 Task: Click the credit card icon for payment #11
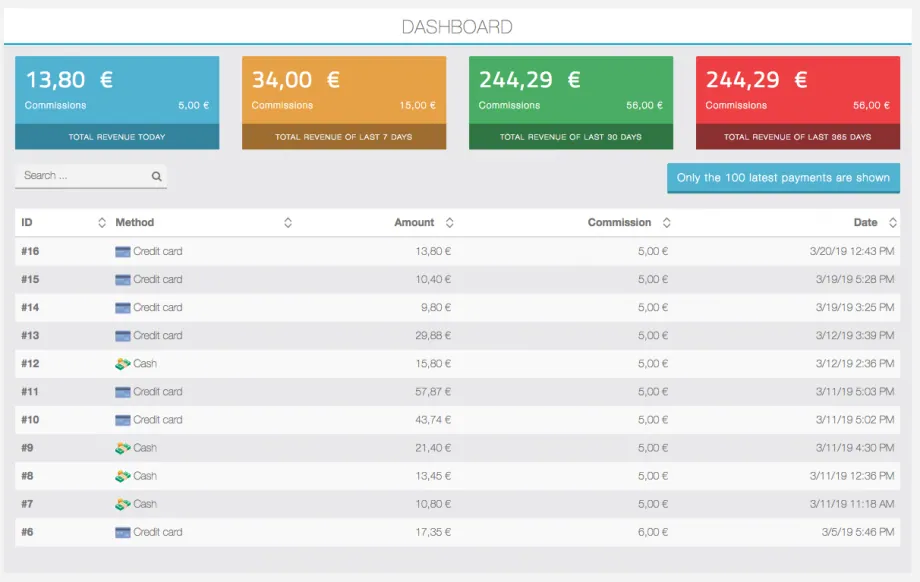123,392
